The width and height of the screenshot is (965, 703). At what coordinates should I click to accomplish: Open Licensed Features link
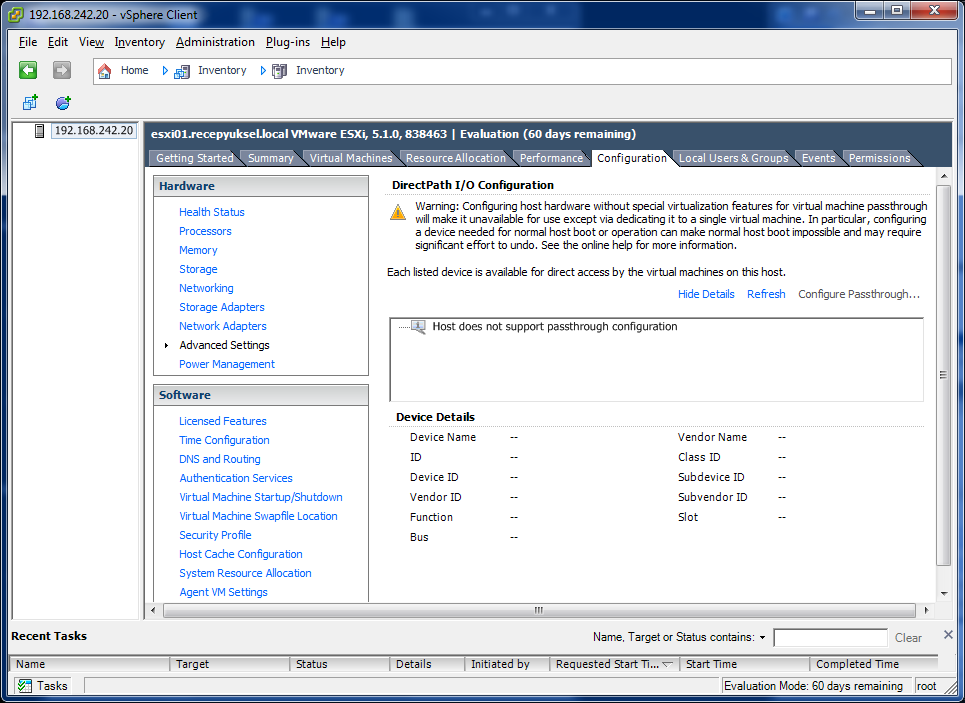coord(223,421)
